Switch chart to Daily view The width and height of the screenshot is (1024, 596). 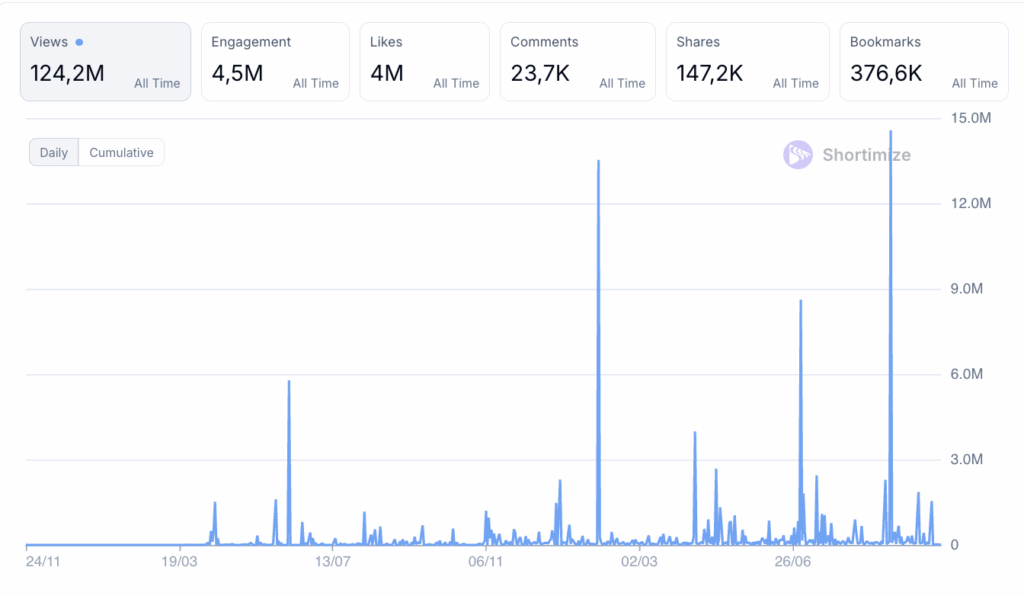54,153
